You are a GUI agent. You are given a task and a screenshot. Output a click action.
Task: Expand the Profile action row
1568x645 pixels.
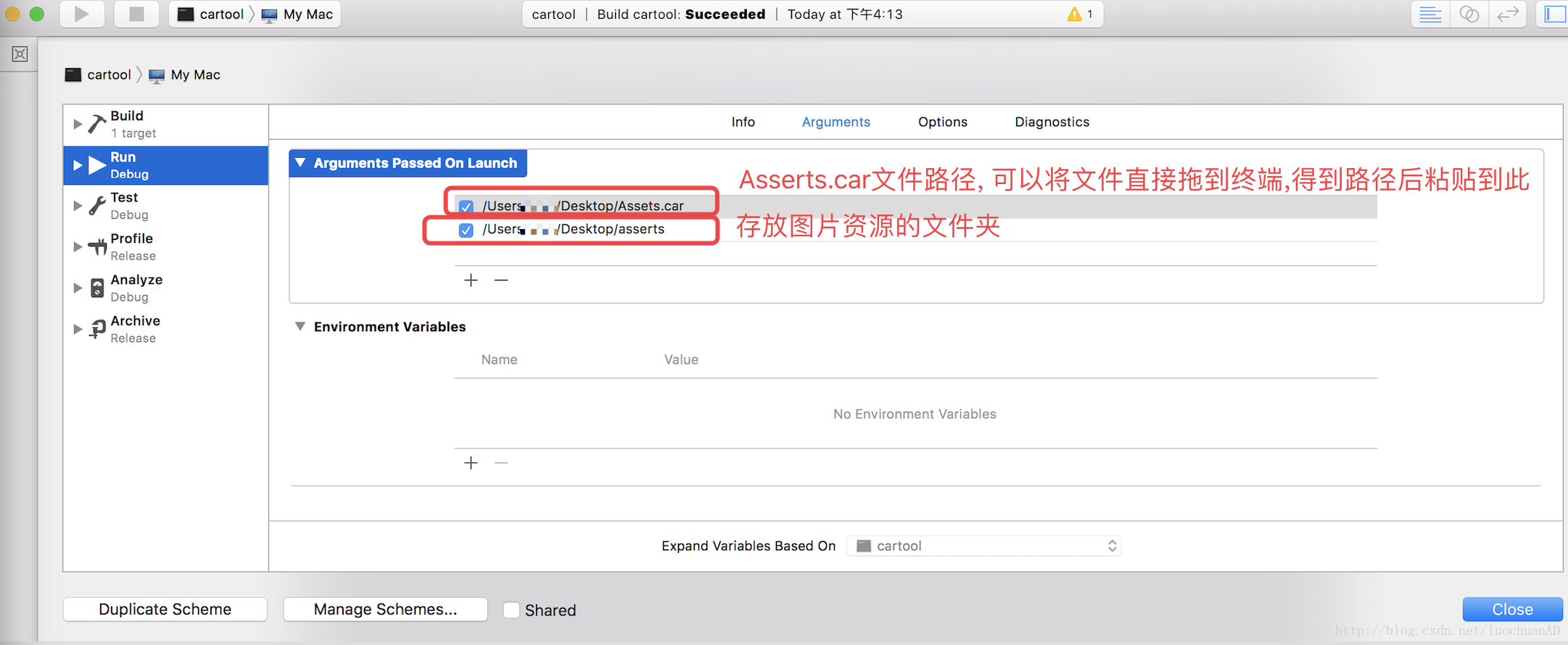(78, 247)
